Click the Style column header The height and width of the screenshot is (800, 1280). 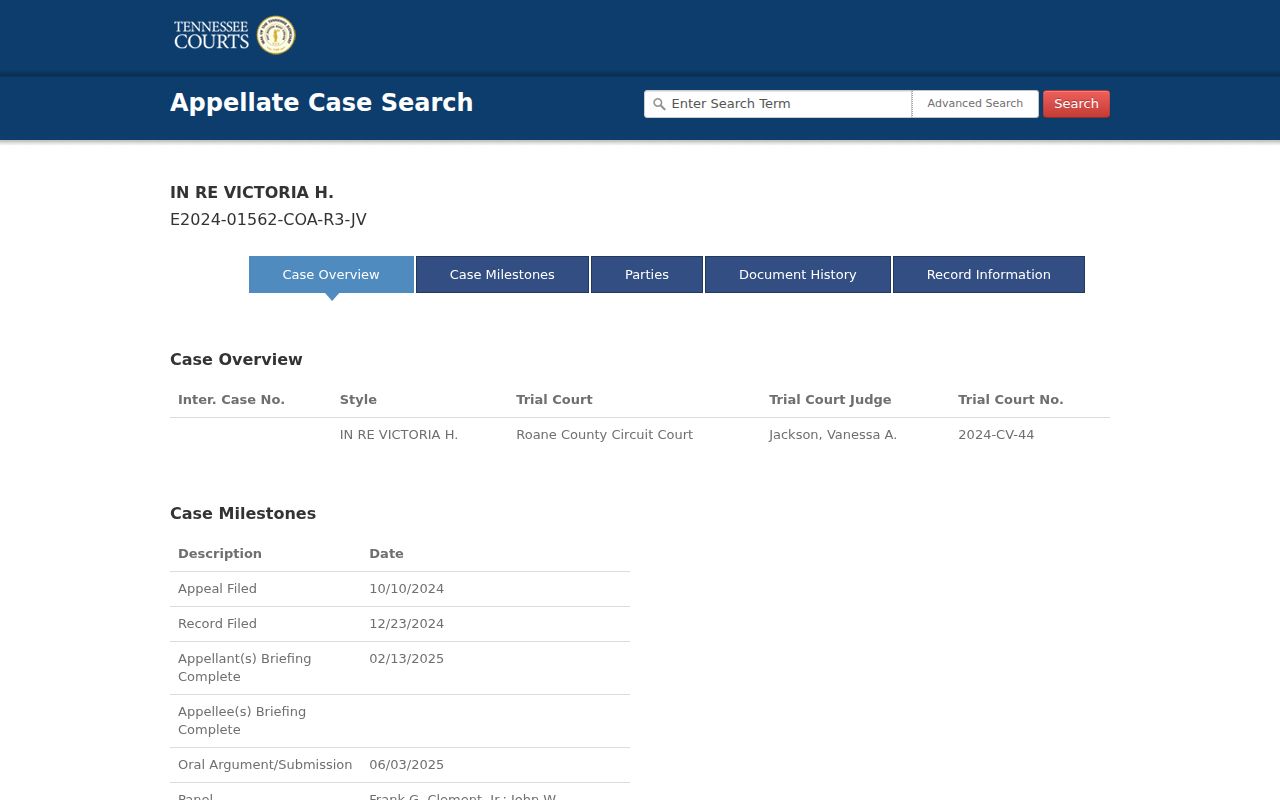pos(358,400)
